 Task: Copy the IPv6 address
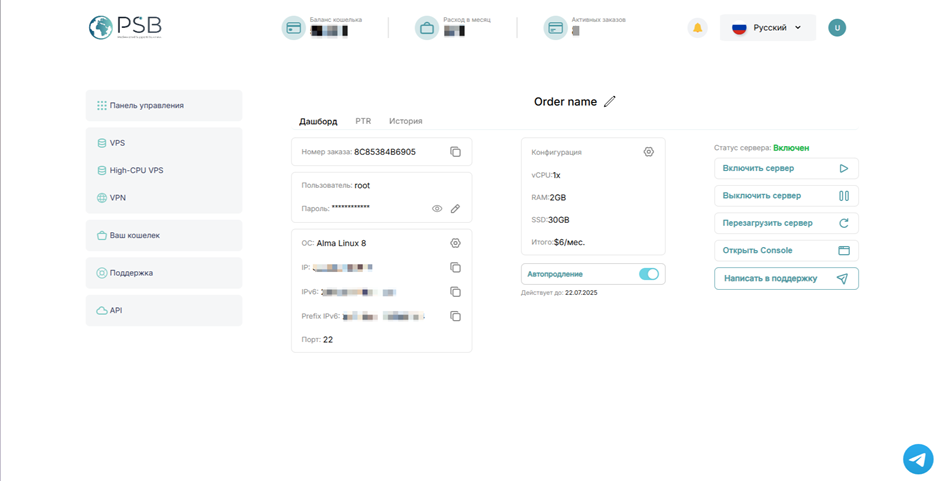(455, 292)
